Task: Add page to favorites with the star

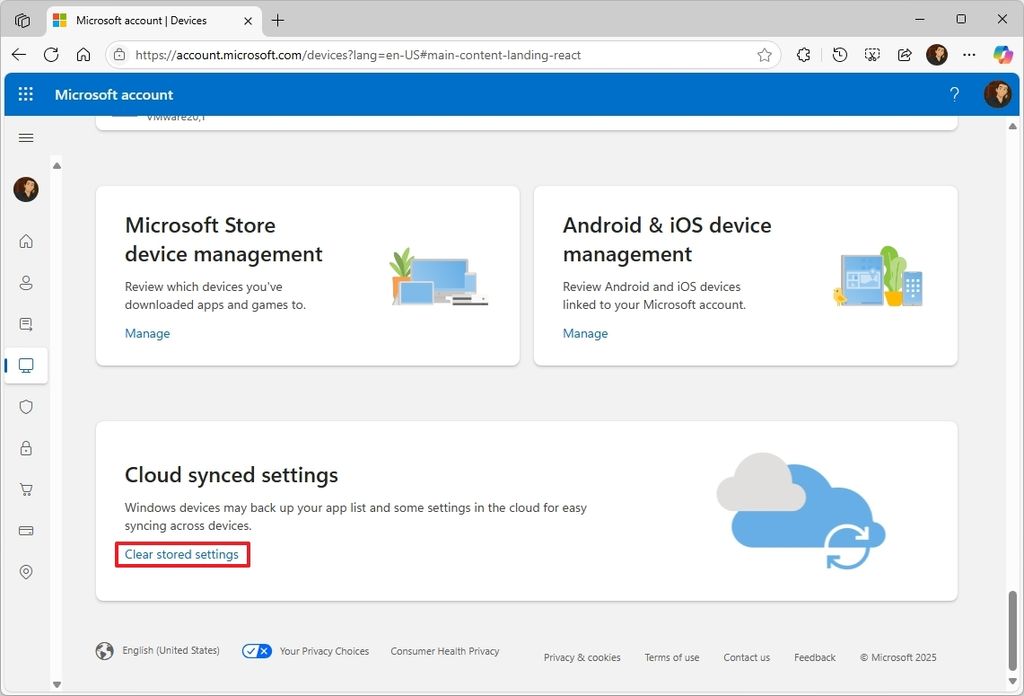Action: [765, 55]
